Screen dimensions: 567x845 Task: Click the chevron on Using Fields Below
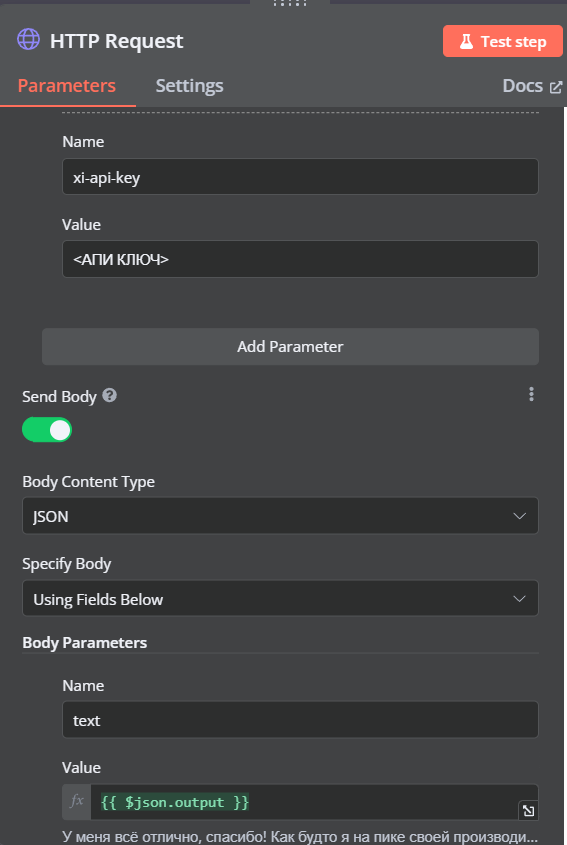point(519,599)
